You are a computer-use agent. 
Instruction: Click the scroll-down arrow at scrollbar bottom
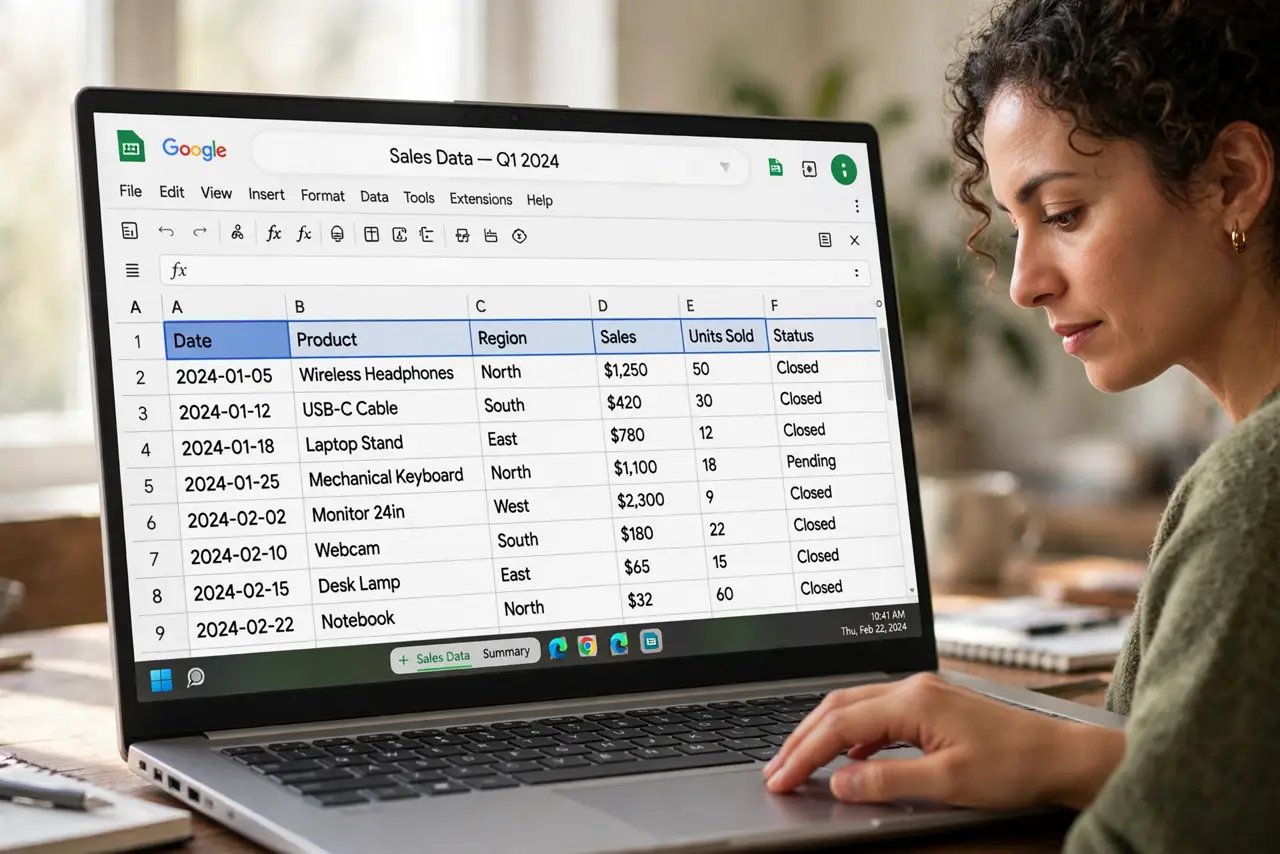point(911,592)
